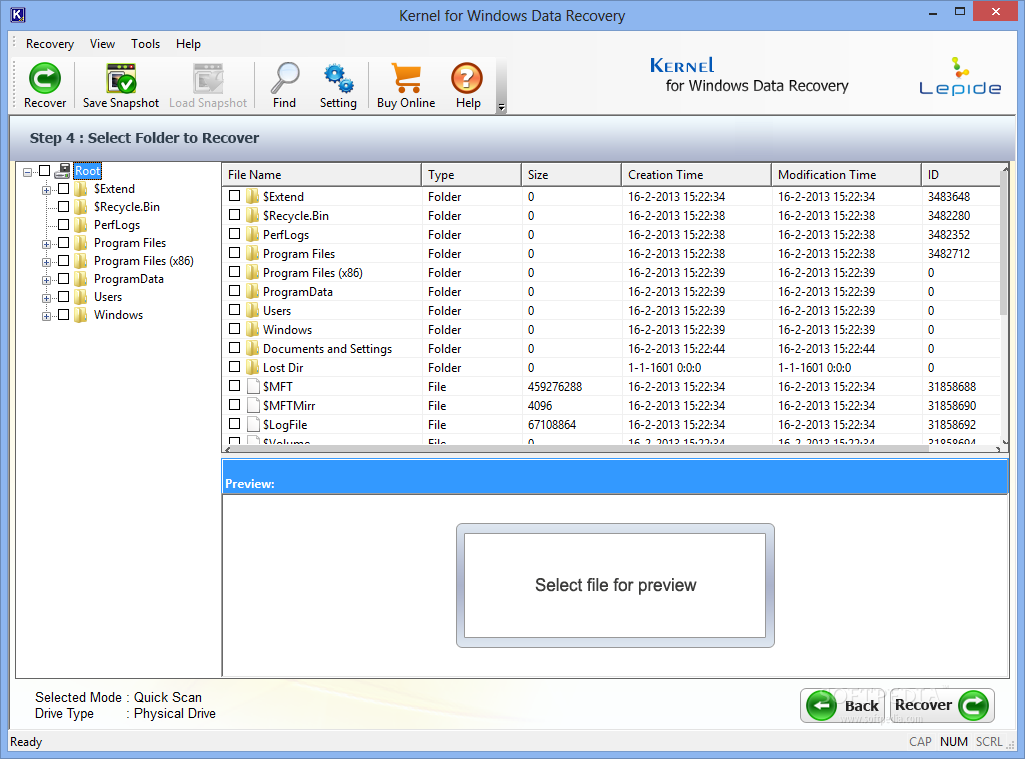The width and height of the screenshot is (1025, 759).
Task: Select the Program Files (x86) file list row
Action: tap(611, 273)
